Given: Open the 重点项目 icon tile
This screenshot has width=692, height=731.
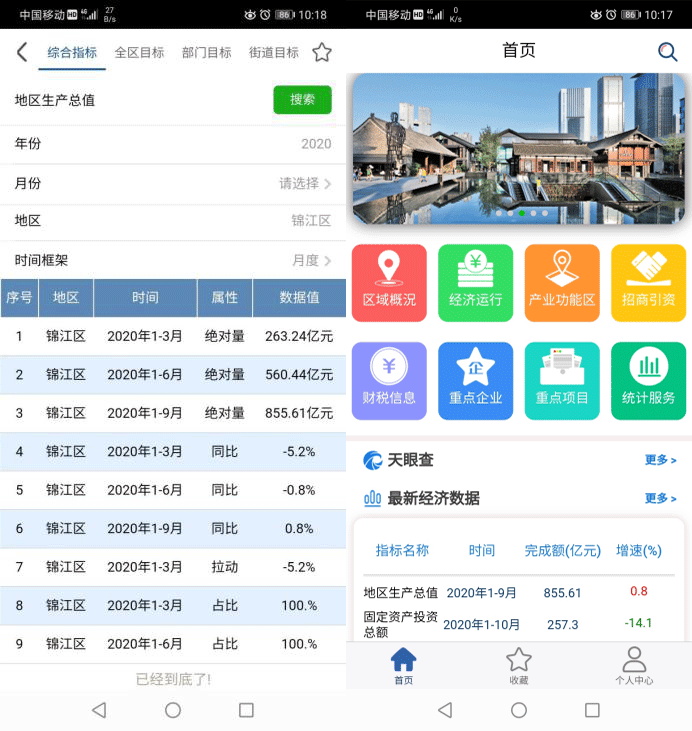Looking at the screenshot, I should tap(562, 381).
